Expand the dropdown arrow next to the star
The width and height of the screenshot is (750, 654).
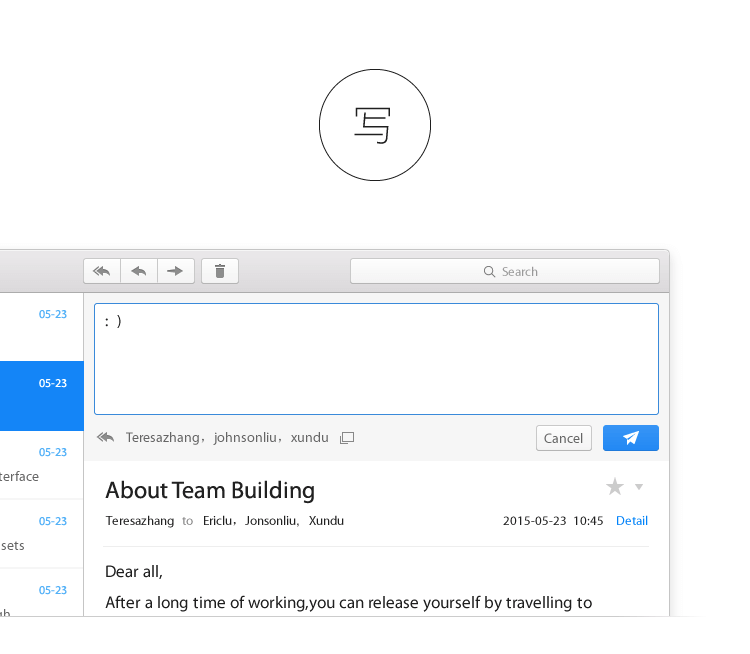pos(639,487)
